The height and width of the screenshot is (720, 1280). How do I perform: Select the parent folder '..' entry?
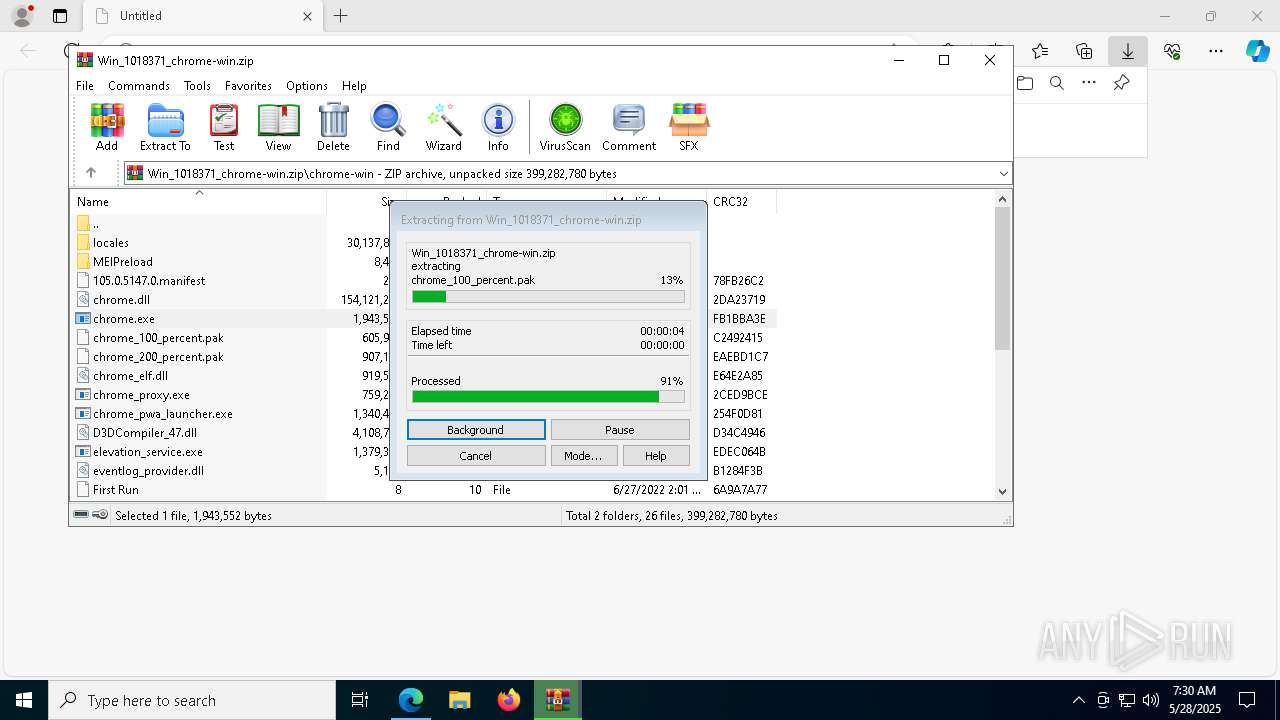pos(96,224)
